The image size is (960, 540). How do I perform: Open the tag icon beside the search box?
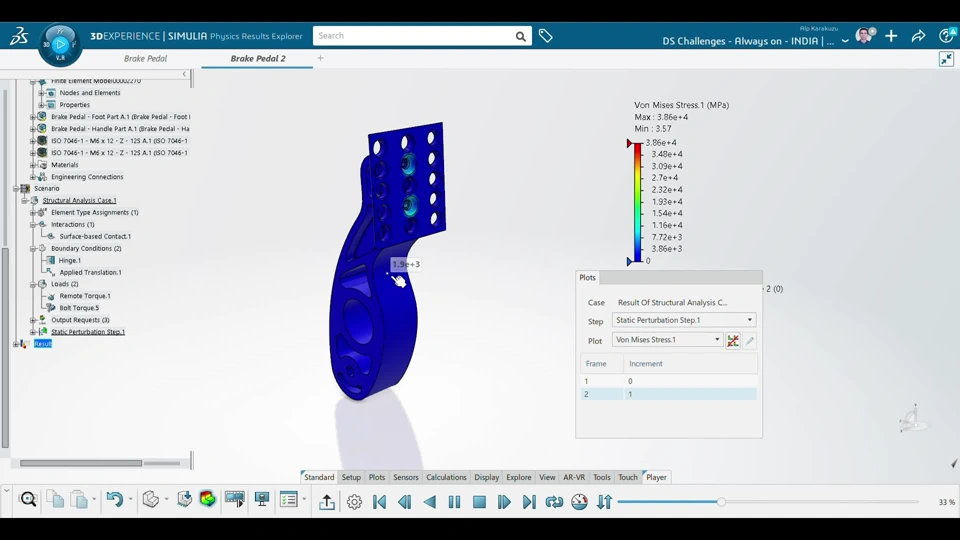[546, 36]
